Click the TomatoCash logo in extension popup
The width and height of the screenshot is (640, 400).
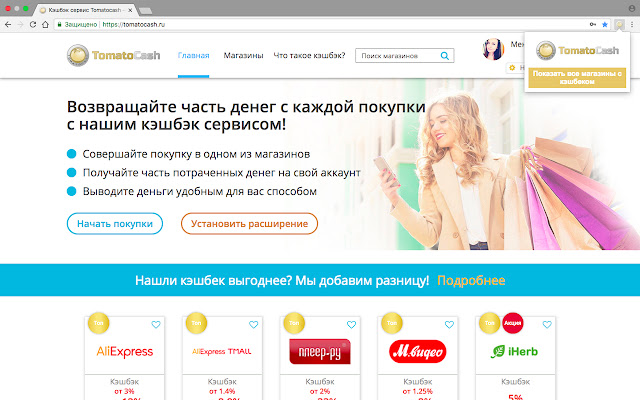pyautogui.click(x=577, y=51)
